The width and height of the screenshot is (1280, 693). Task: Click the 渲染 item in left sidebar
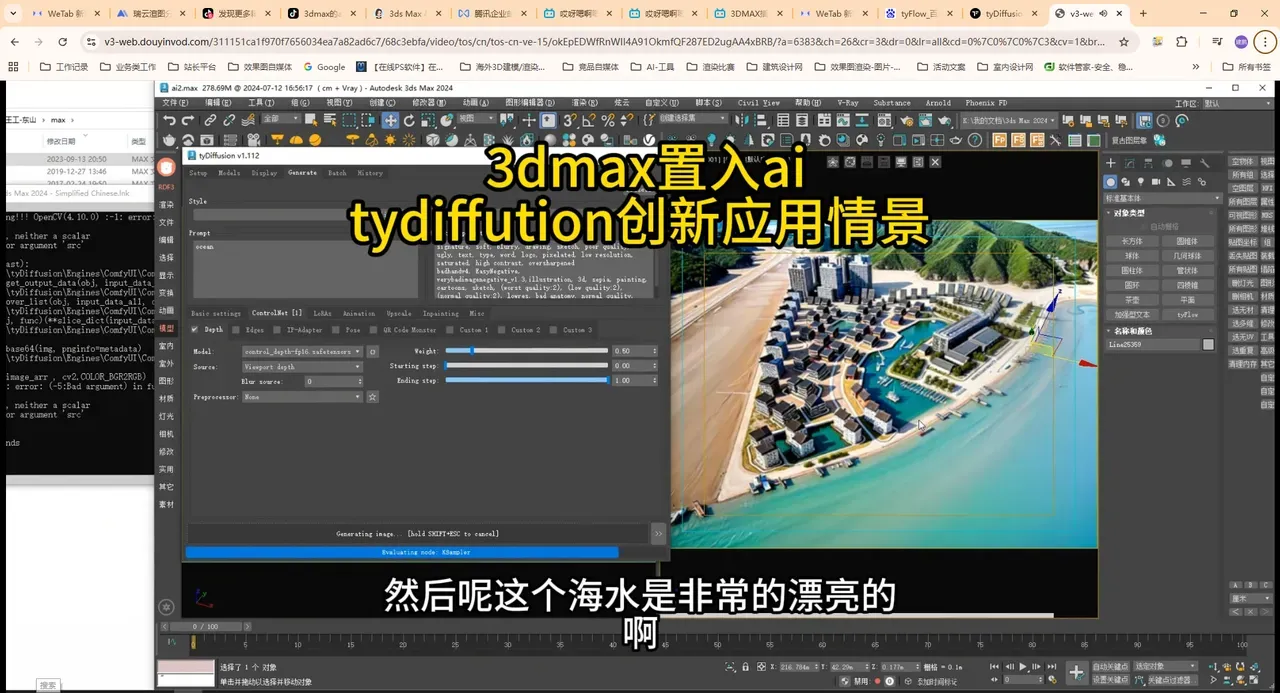tap(166, 205)
